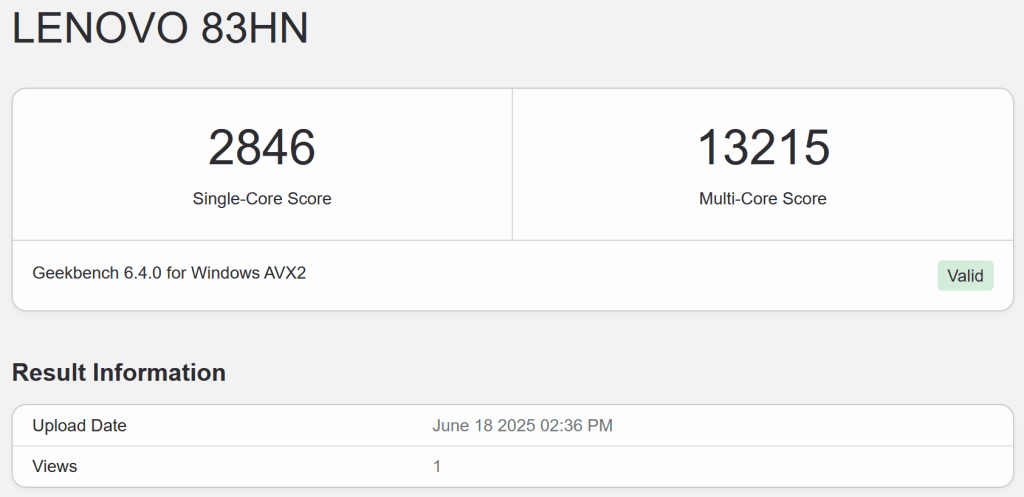Click the Result heading word
This screenshot has height=497, width=1024.
[x=49, y=373]
